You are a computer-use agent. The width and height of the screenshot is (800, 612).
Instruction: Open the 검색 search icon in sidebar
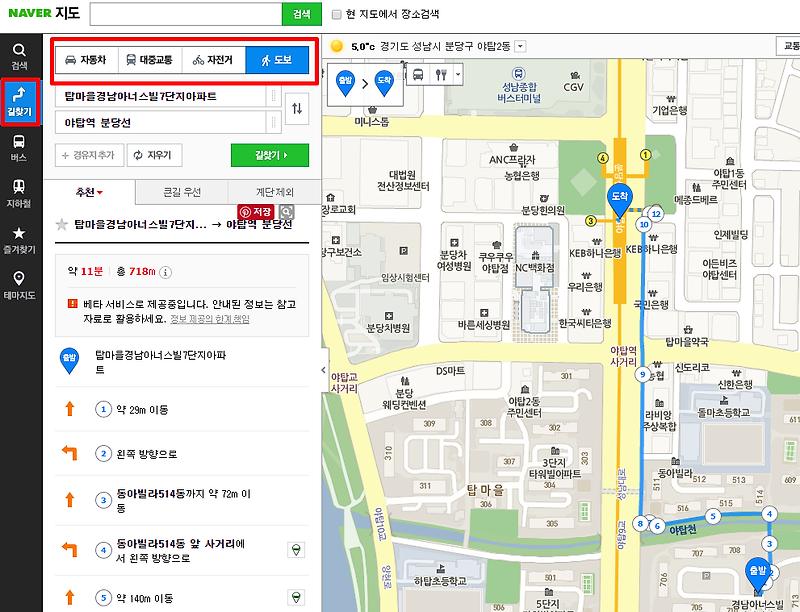coord(19,56)
